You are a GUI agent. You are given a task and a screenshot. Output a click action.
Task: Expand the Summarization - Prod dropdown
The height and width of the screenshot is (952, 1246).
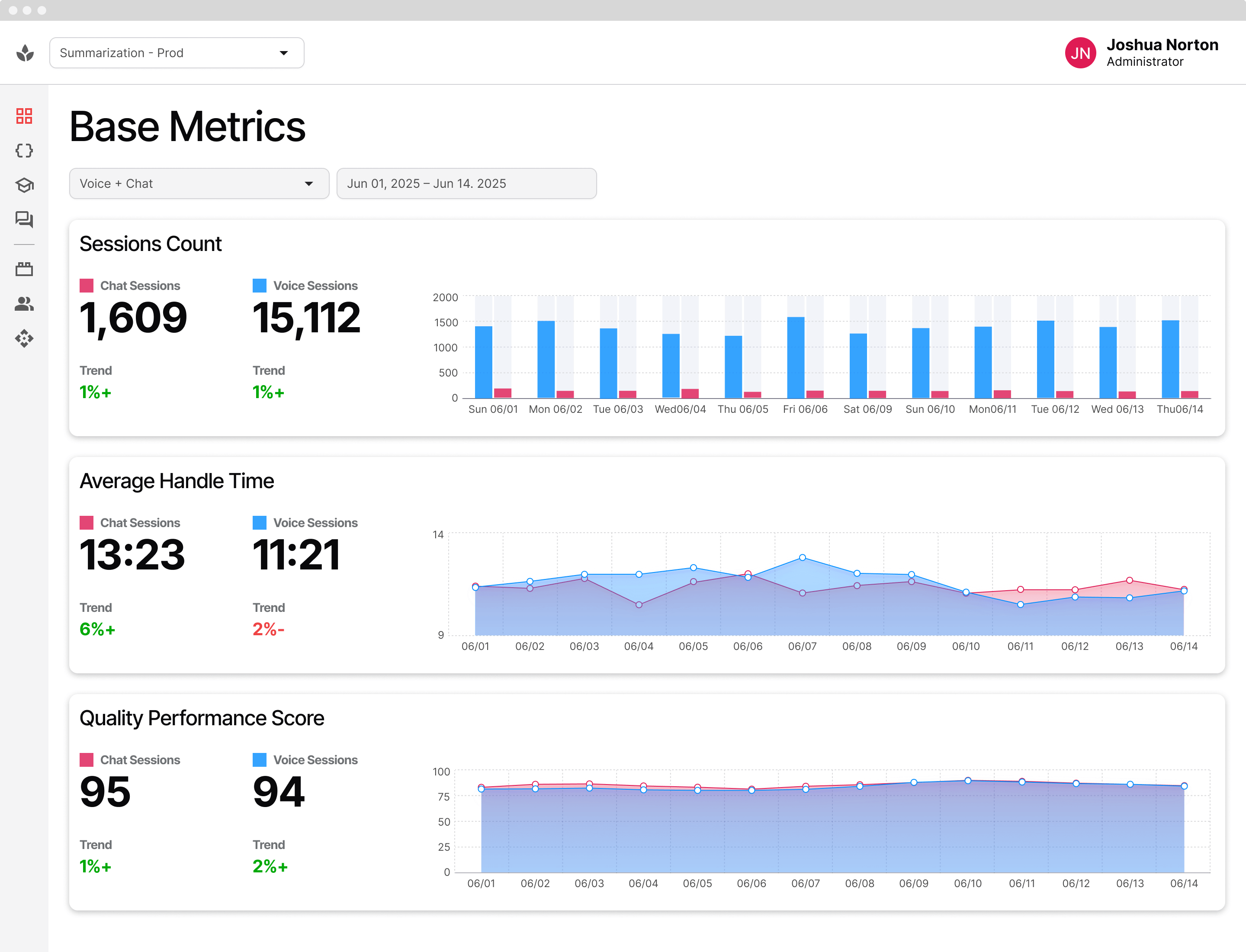pyautogui.click(x=176, y=53)
